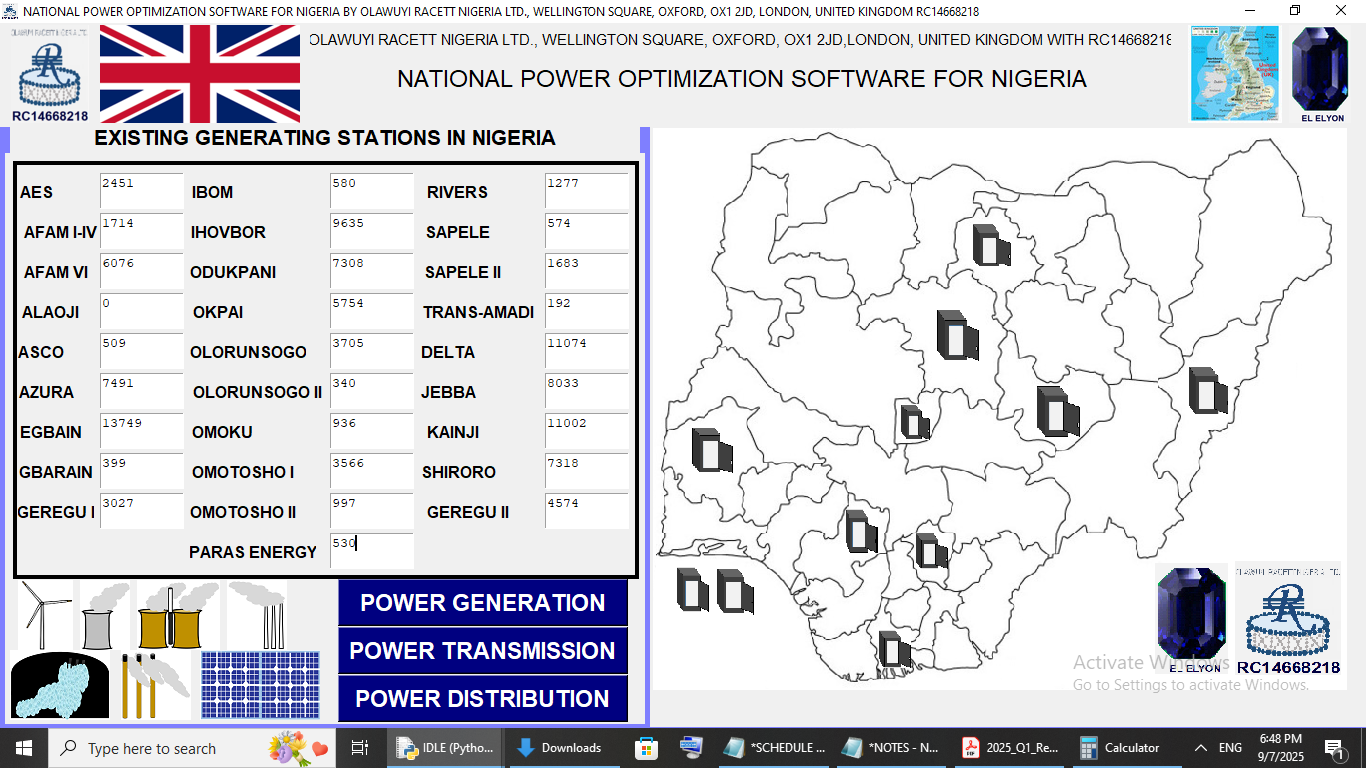
Task: Click the top-right El Elyon gemstone icon
Action: [1321, 72]
